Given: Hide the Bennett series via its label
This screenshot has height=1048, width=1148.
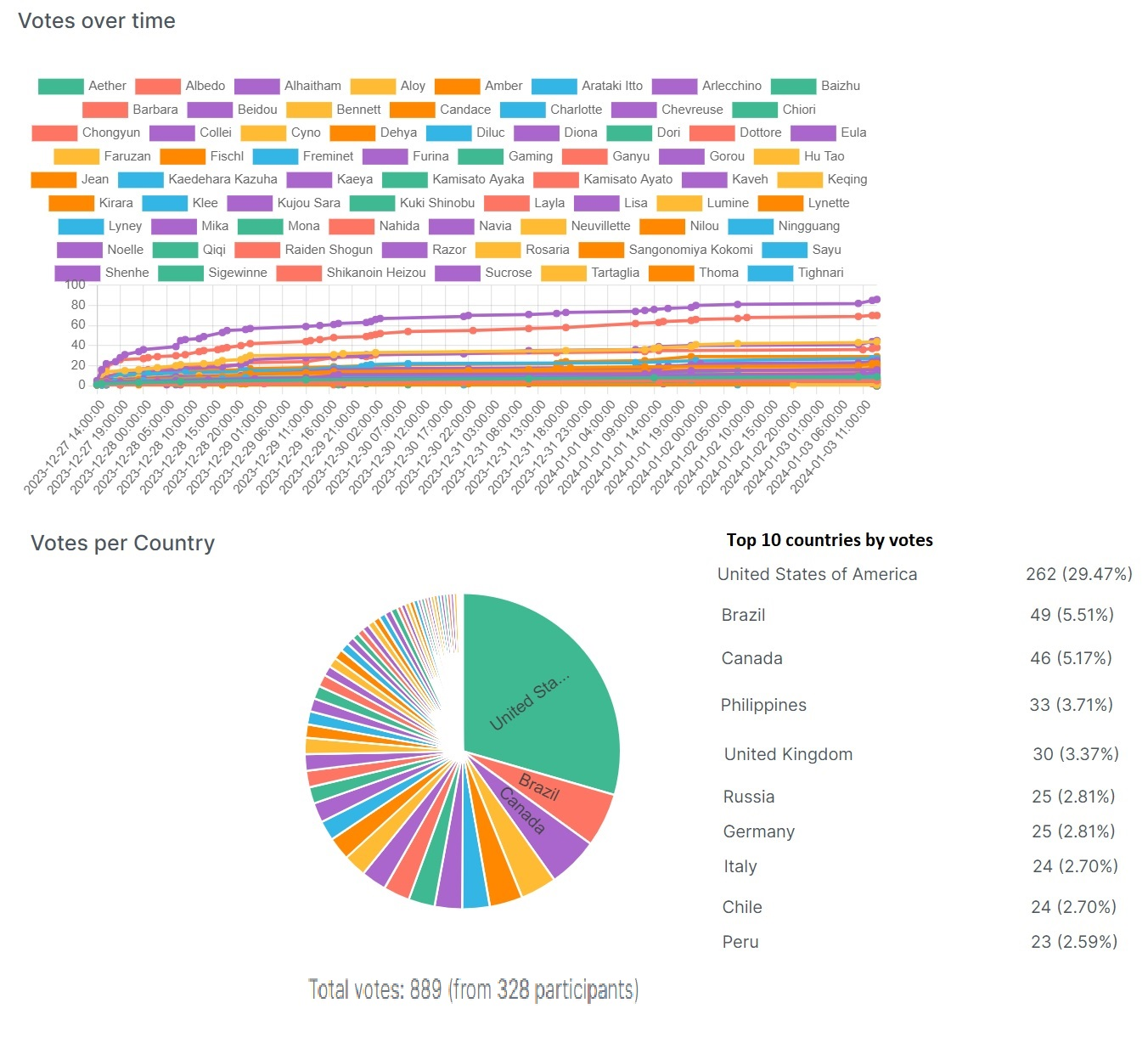Looking at the screenshot, I should pos(358,110).
